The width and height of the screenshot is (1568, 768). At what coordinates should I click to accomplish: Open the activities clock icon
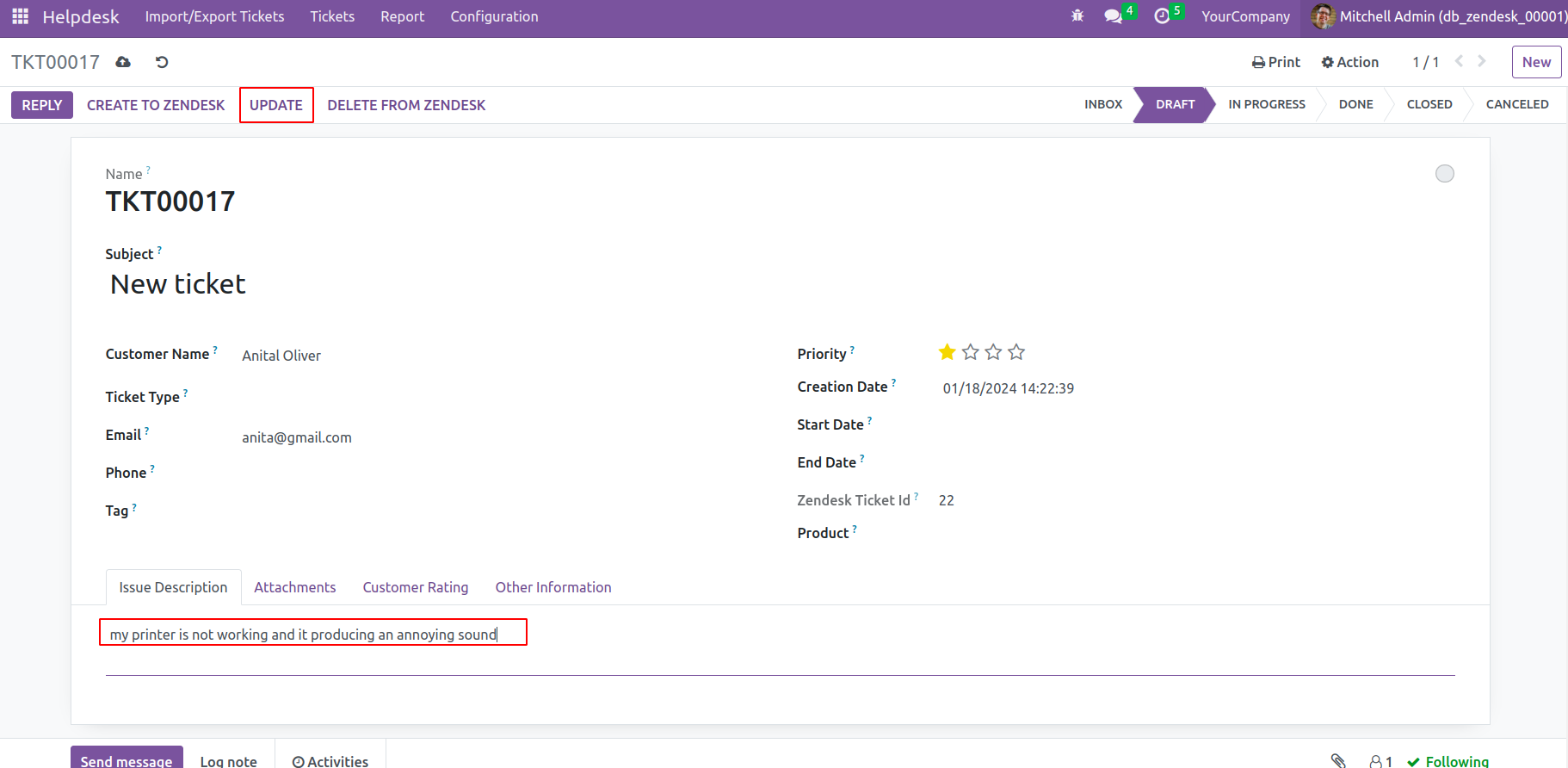(1162, 16)
